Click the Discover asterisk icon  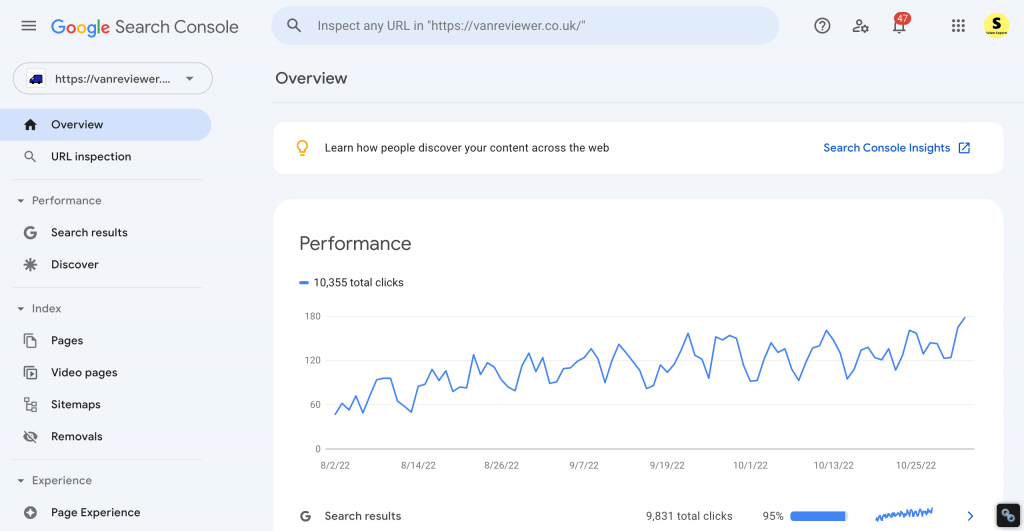click(x=30, y=265)
